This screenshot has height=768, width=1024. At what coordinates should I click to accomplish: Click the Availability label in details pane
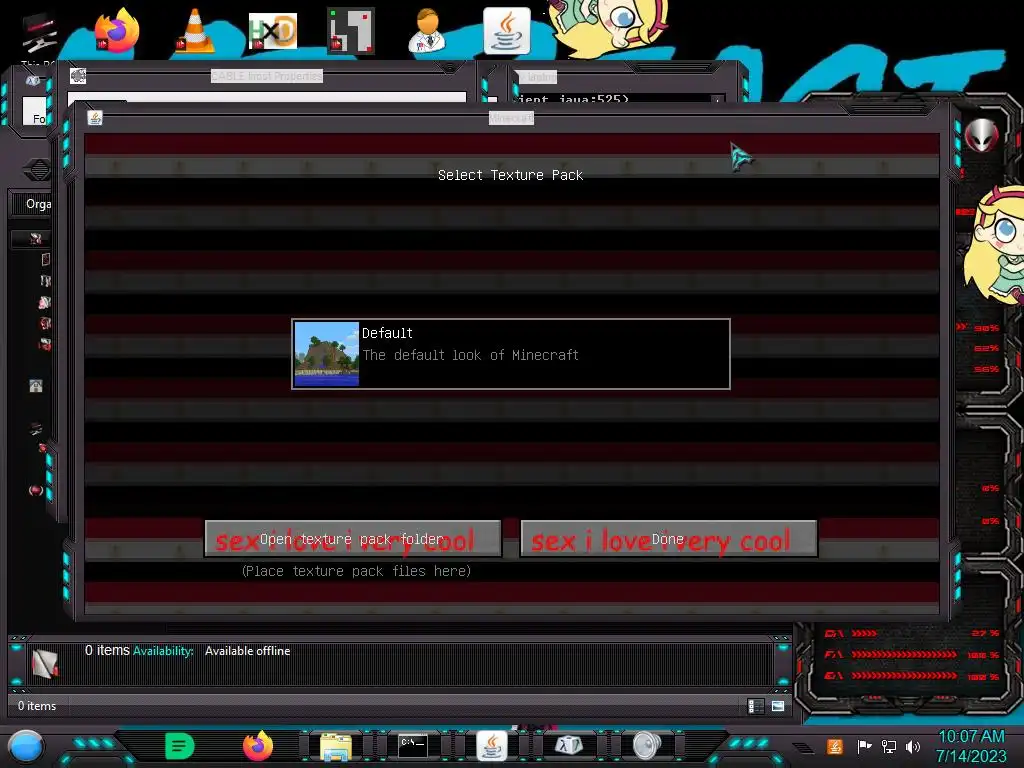tap(163, 651)
